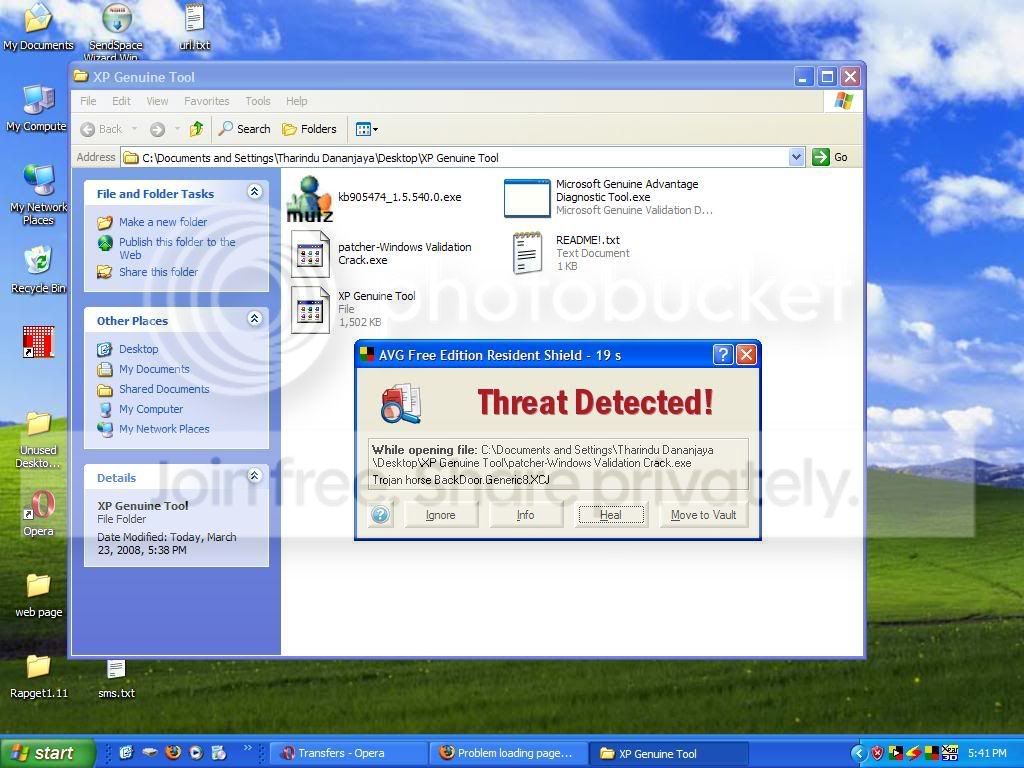Click Heal button in AVG dialog

click(611, 515)
